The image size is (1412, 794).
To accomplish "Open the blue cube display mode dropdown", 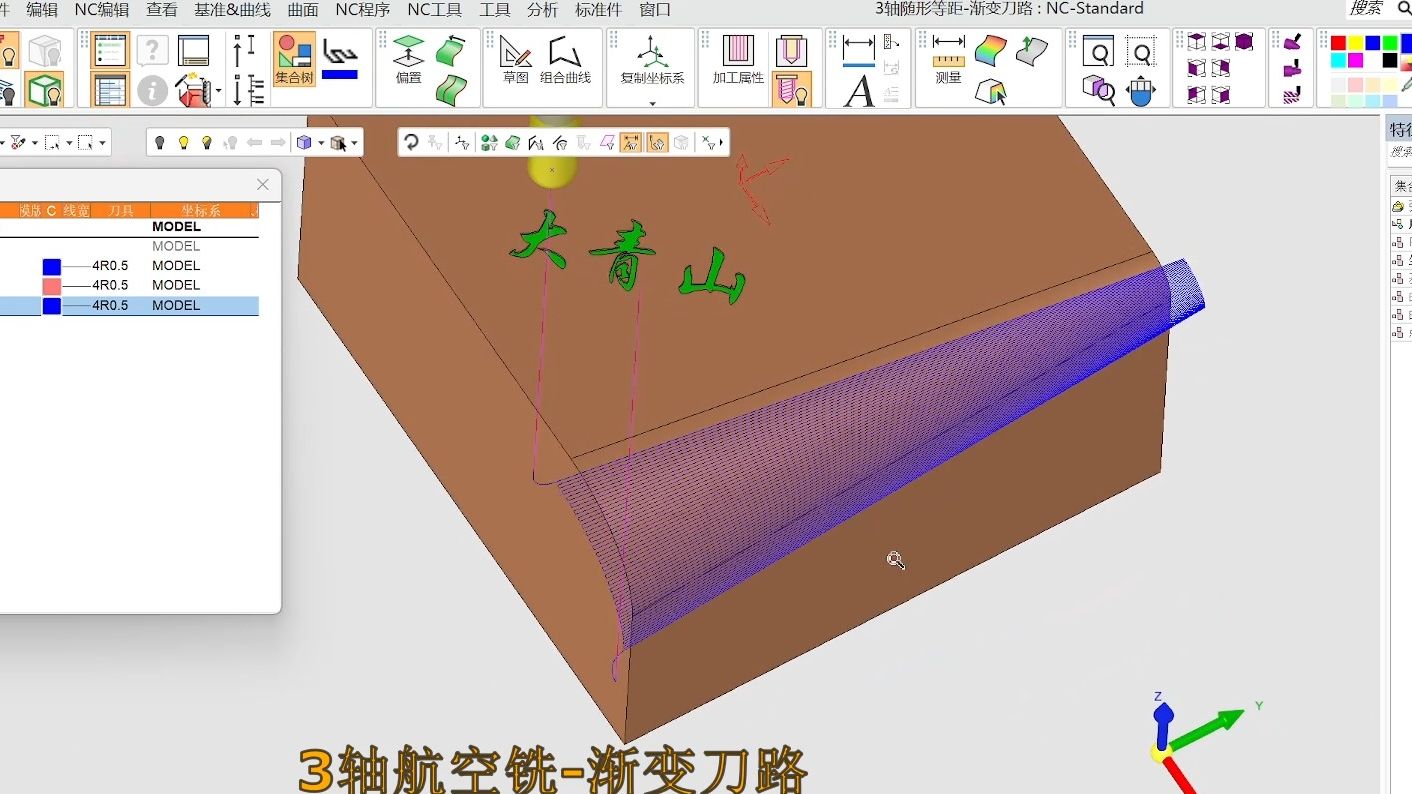I will (320, 143).
